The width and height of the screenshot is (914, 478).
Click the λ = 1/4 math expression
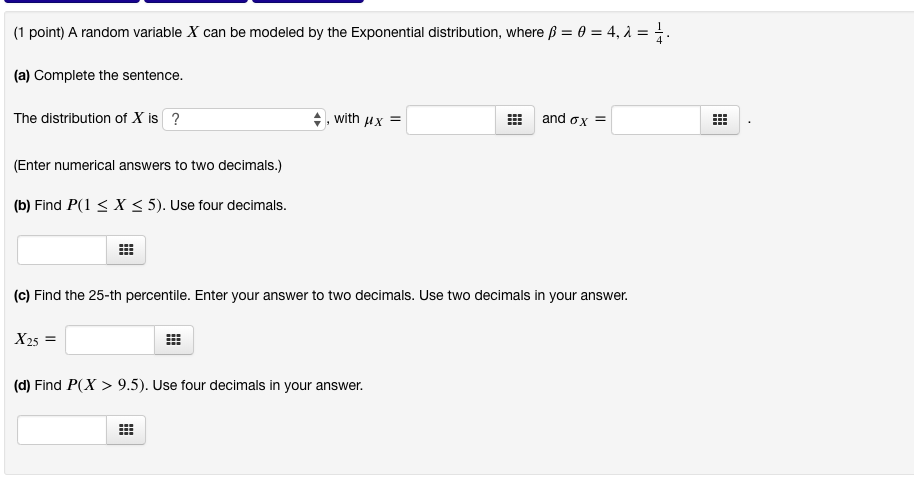[644, 33]
